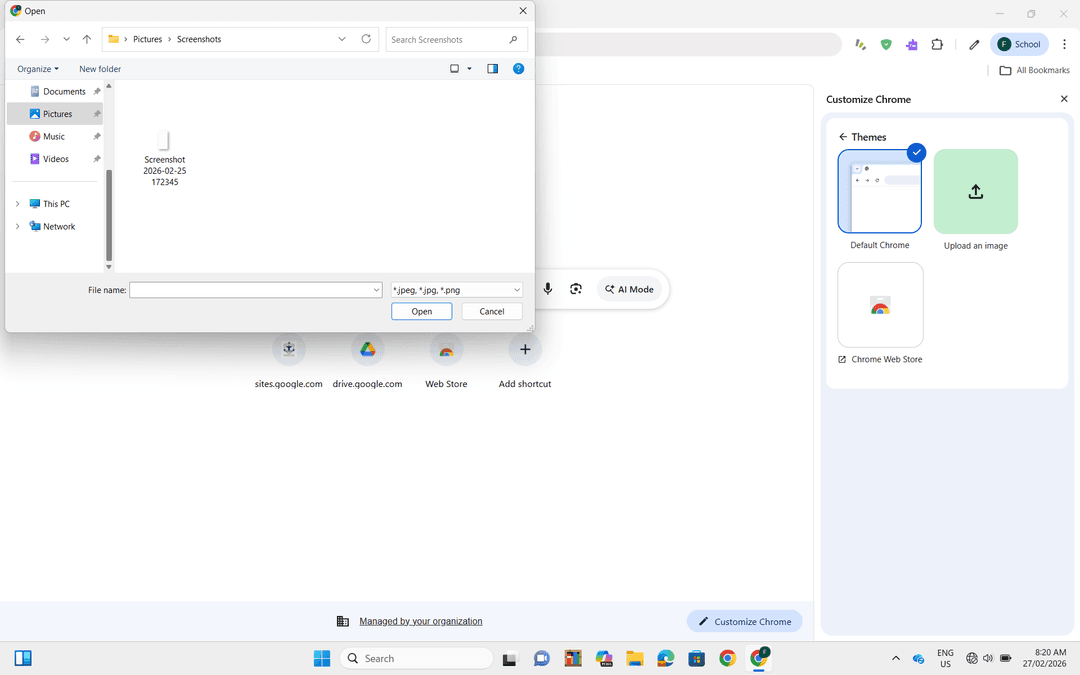
Task: Open Google Lens image search icon
Action: tap(576, 289)
